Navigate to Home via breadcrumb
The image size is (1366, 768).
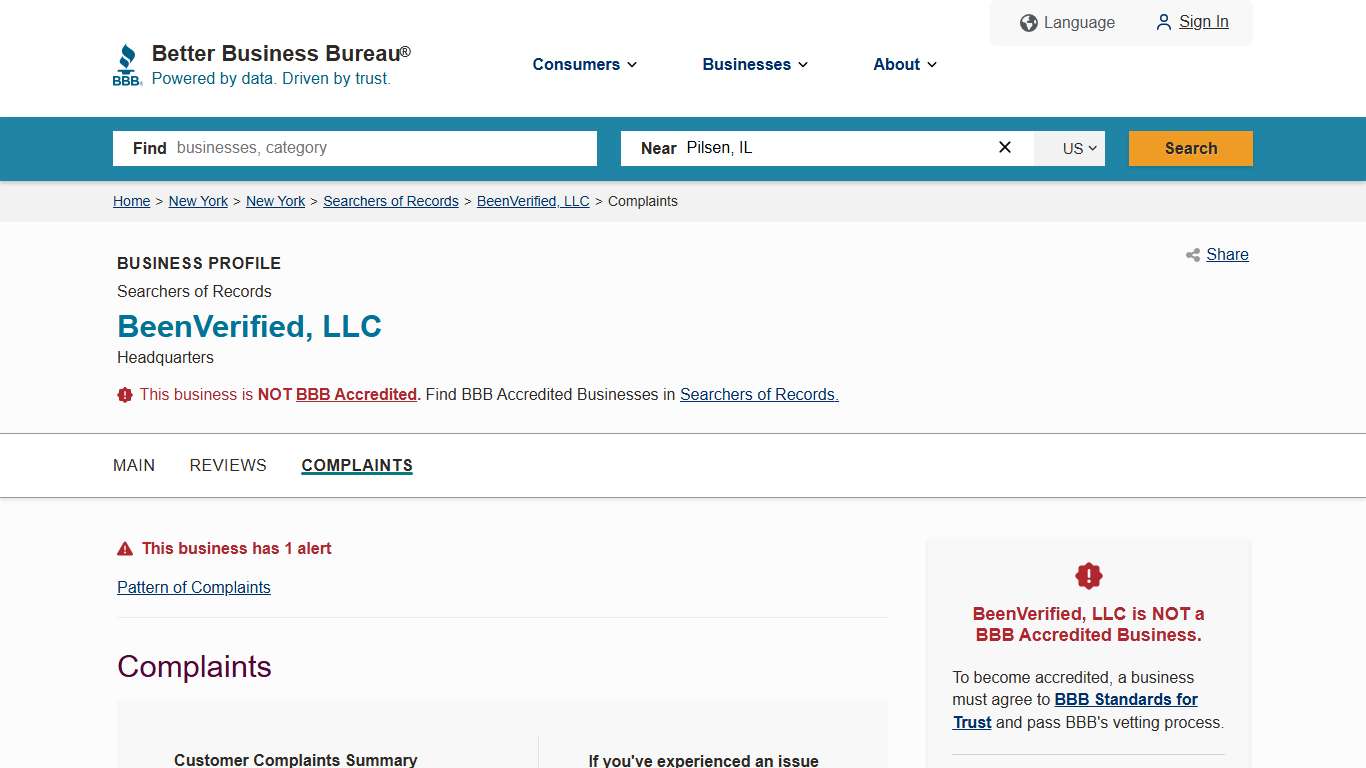[131, 201]
